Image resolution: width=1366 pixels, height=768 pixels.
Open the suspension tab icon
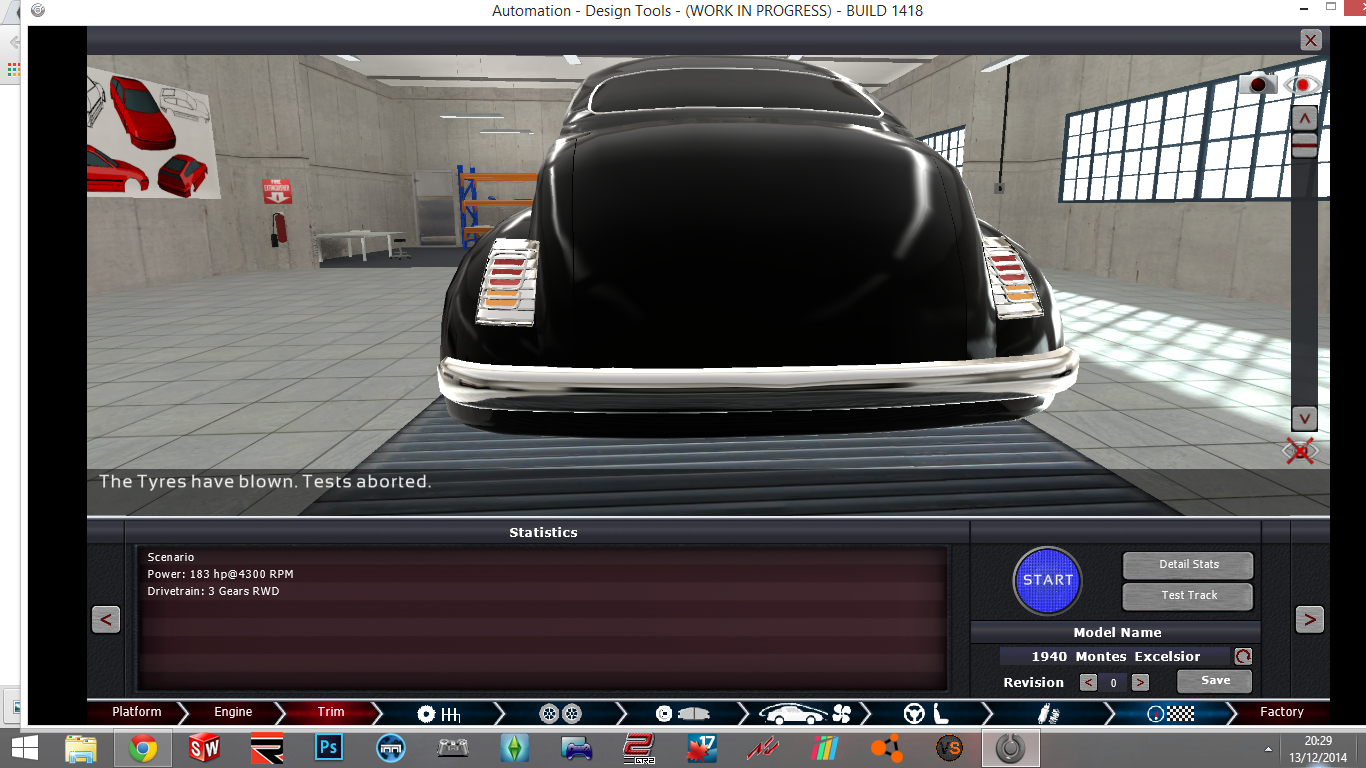point(1047,713)
